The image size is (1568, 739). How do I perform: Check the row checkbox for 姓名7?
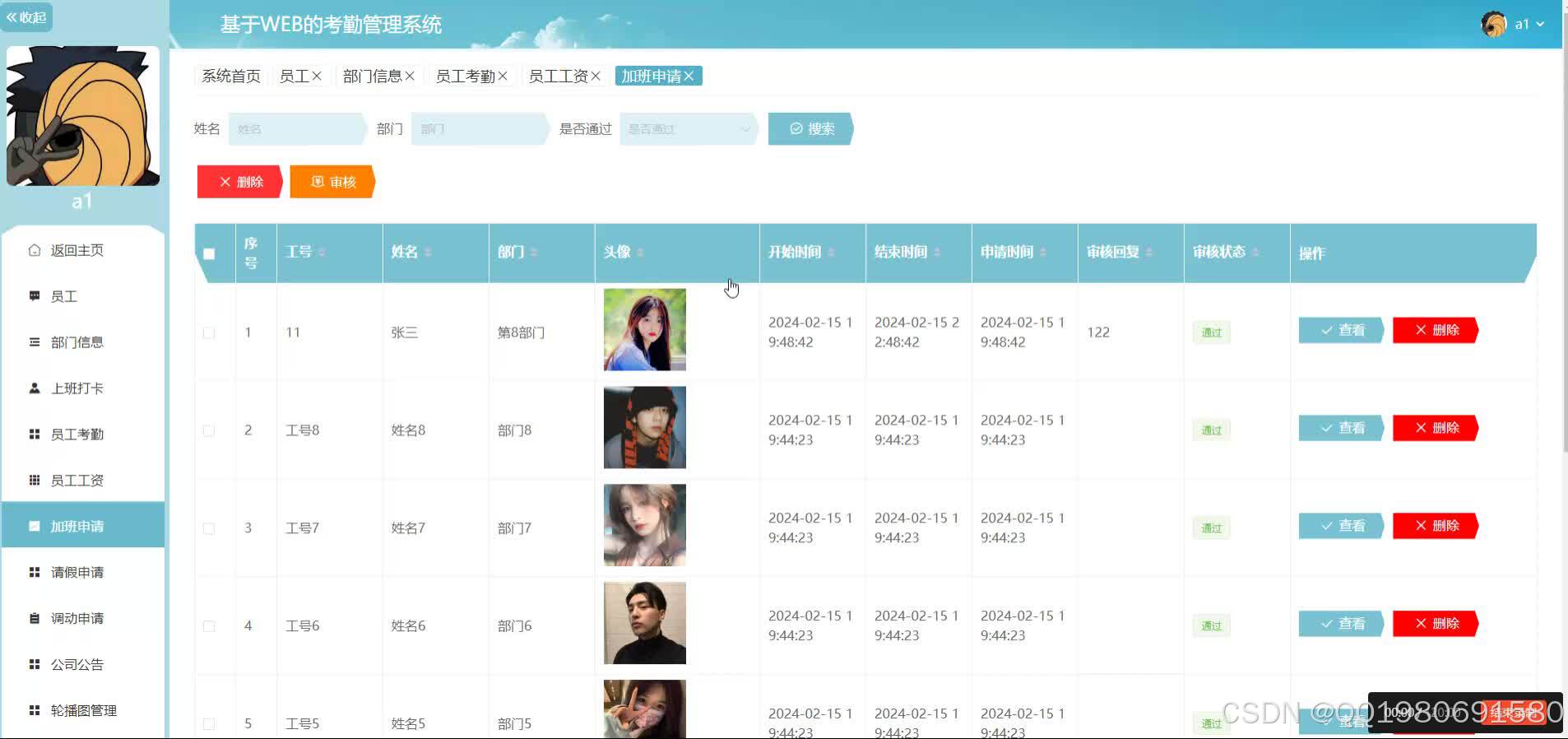tap(209, 528)
